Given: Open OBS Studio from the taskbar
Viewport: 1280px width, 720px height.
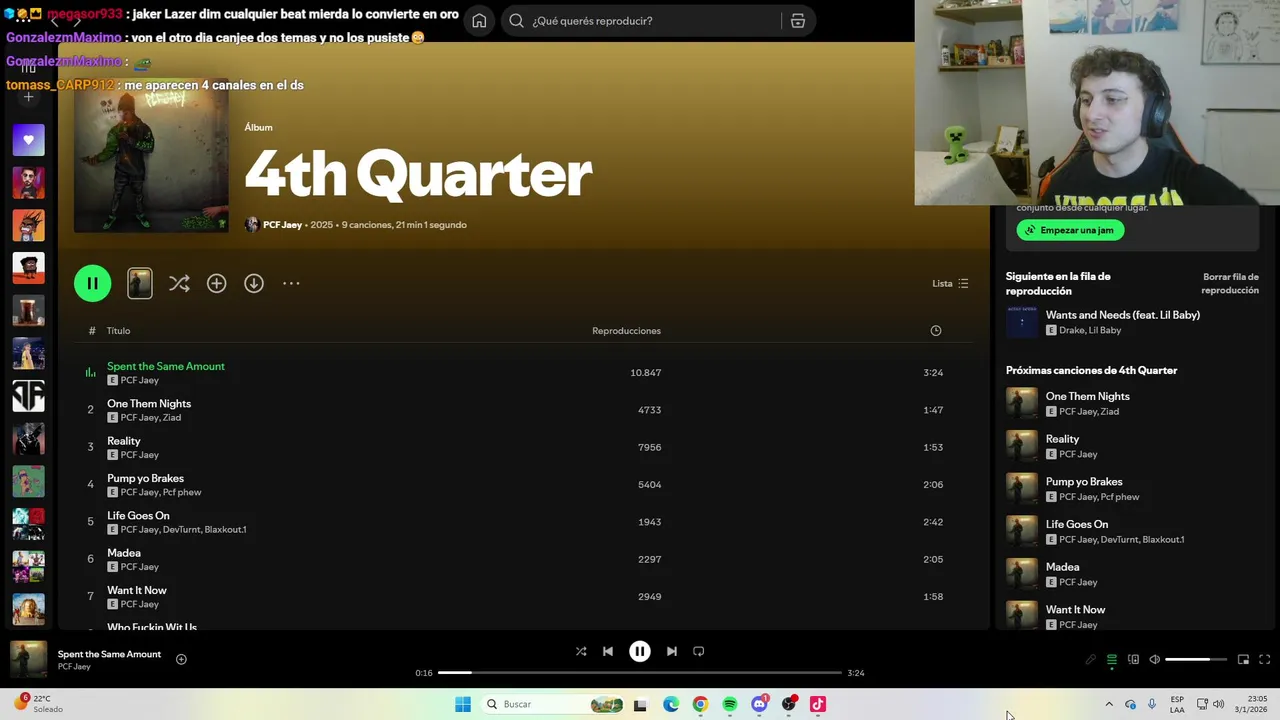Looking at the screenshot, I should (789, 704).
